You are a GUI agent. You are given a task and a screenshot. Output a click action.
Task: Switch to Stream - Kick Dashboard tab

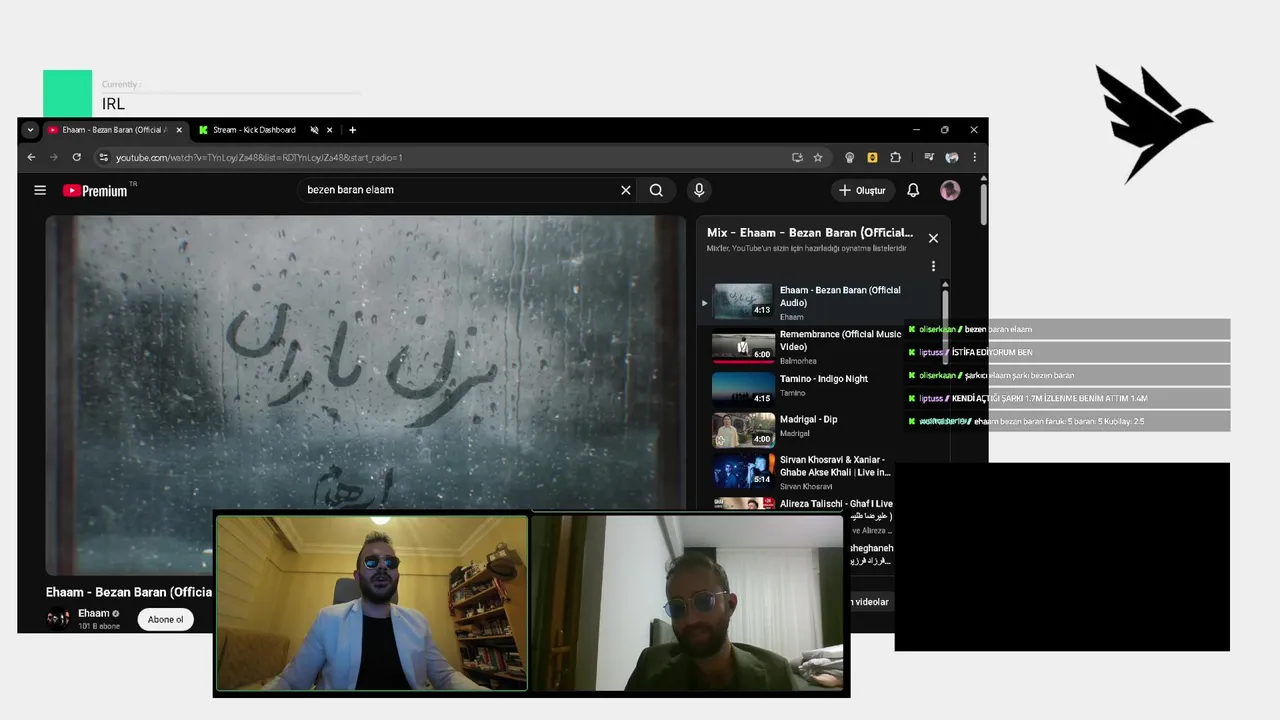click(x=254, y=130)
